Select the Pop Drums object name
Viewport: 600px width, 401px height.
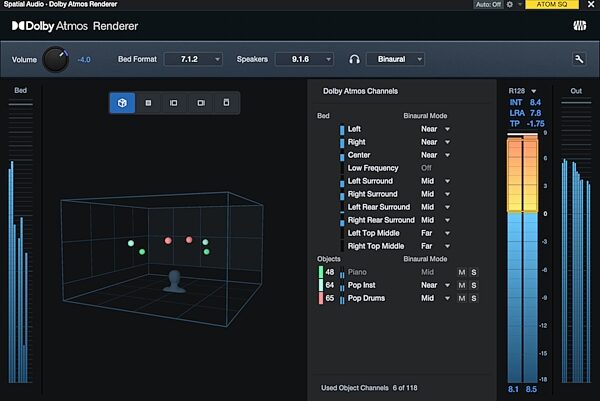366,298
